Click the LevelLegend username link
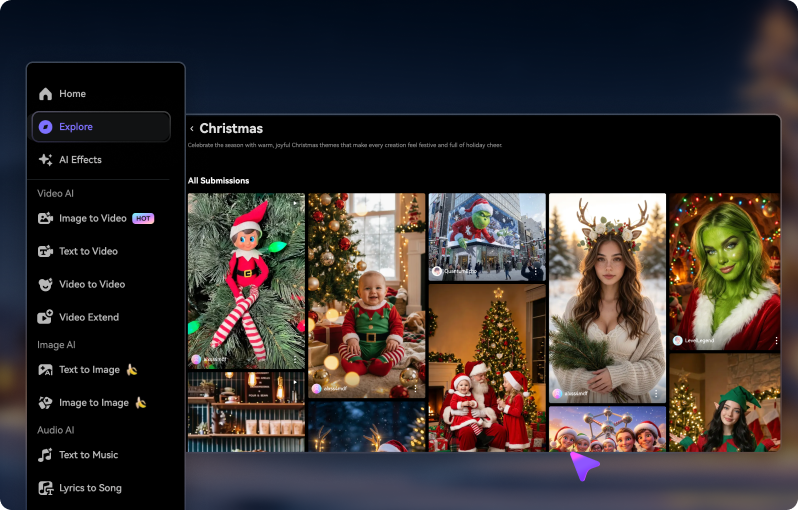The width and height of the screenshot is (798, 510). click(699, 341)
